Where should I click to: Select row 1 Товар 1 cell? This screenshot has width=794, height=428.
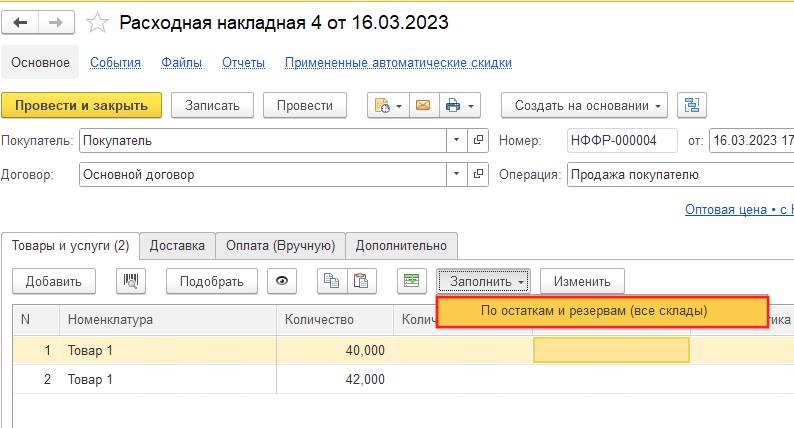click(168, 350)
